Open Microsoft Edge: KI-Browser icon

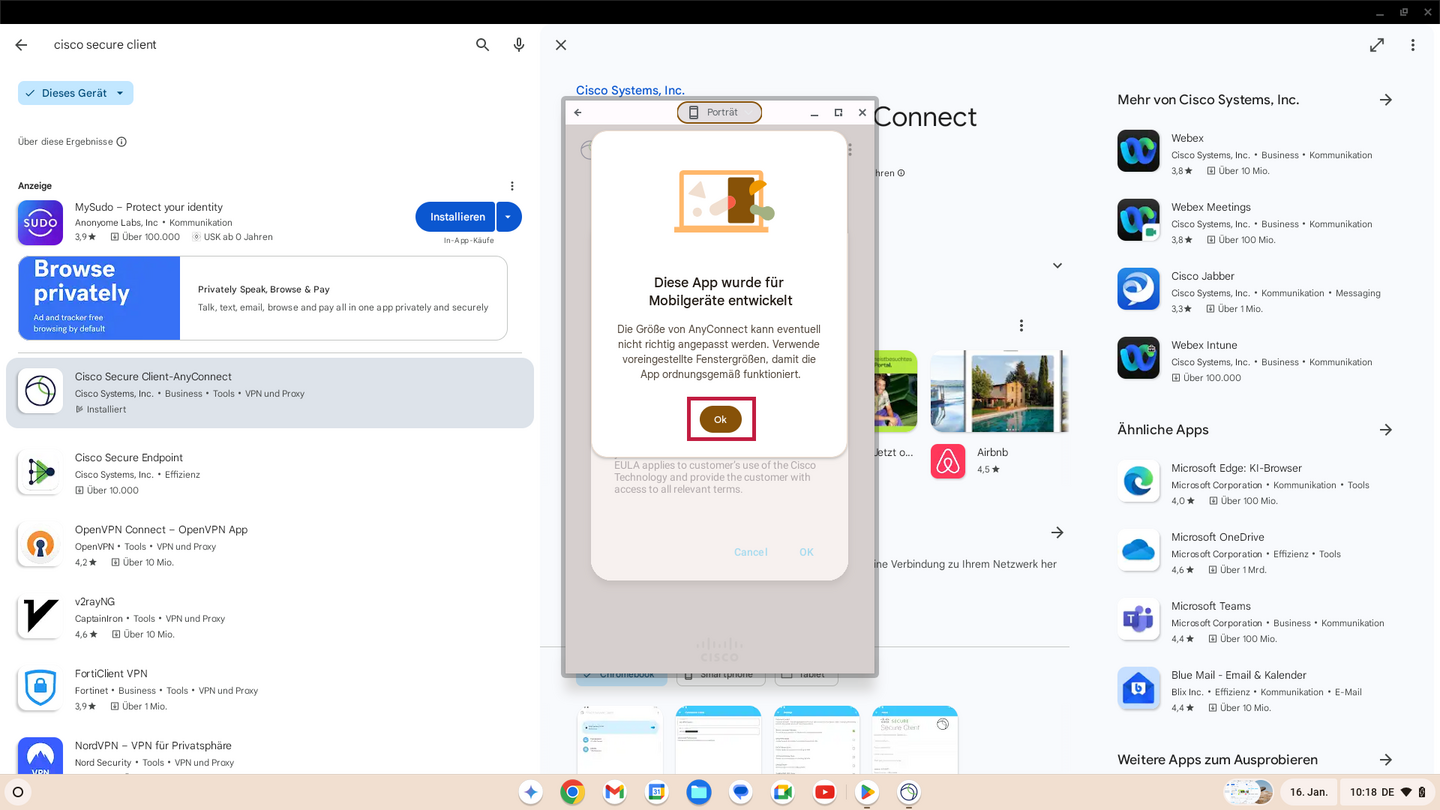(x=1138, y=481)
